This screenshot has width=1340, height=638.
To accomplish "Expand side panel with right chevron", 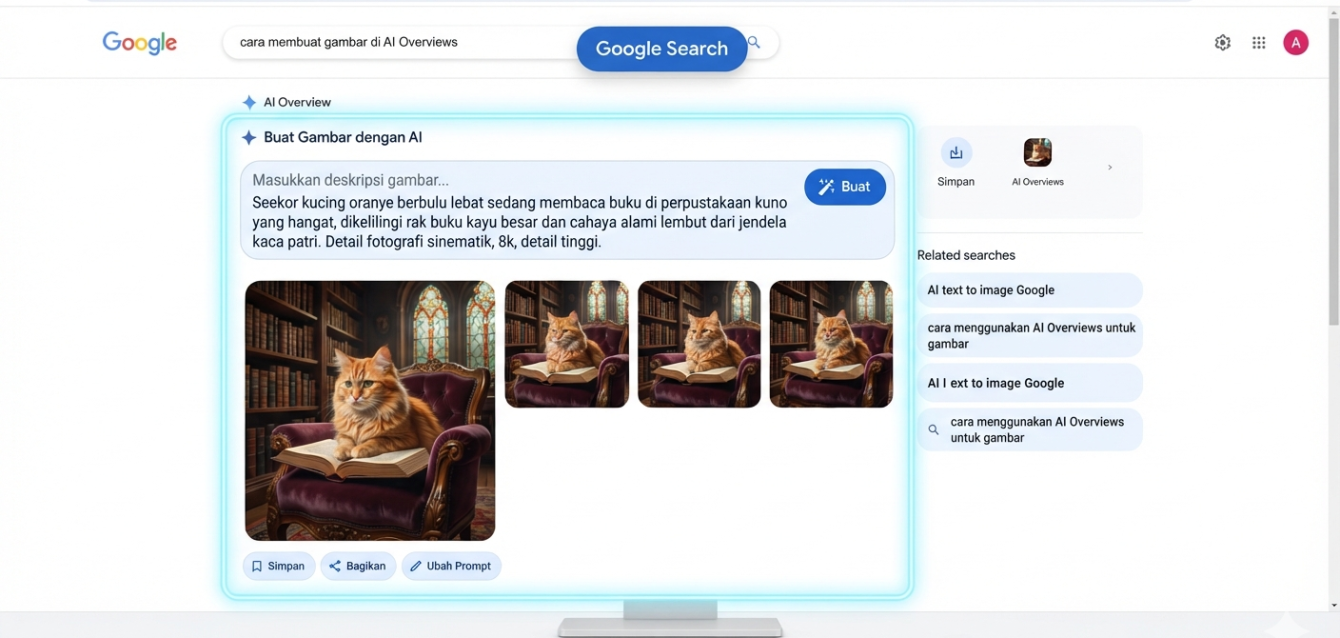I will (x=1109, y=167).
